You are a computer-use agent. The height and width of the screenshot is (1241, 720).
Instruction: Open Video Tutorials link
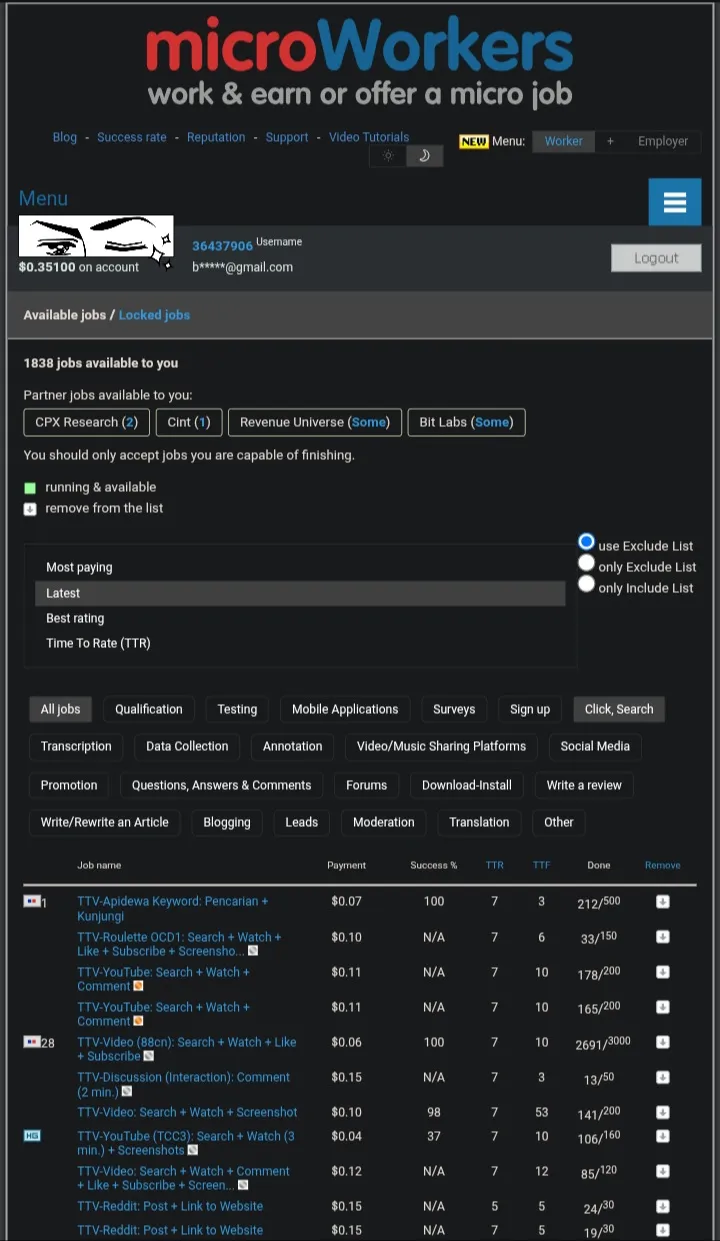(369, 137)
